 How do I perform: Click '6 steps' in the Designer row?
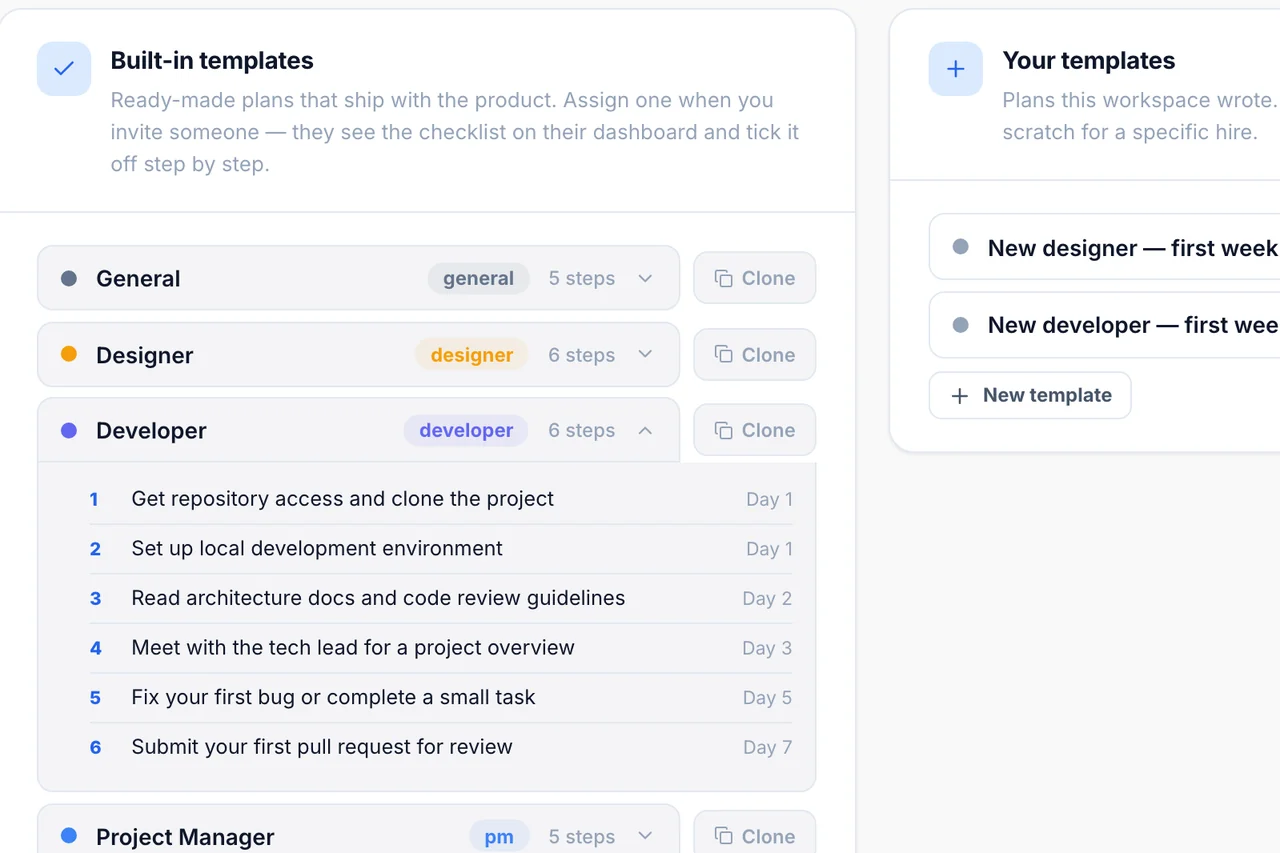tap(582, 354)
